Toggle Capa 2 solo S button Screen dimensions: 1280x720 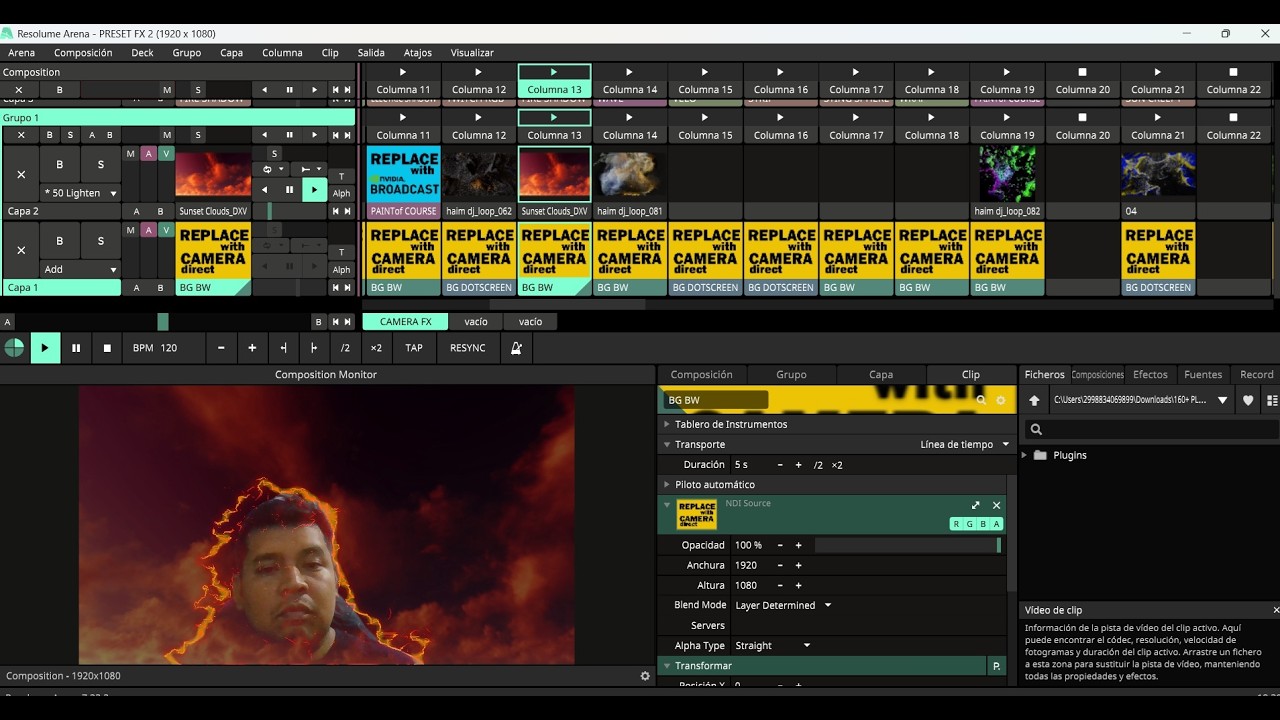[100, 165]
